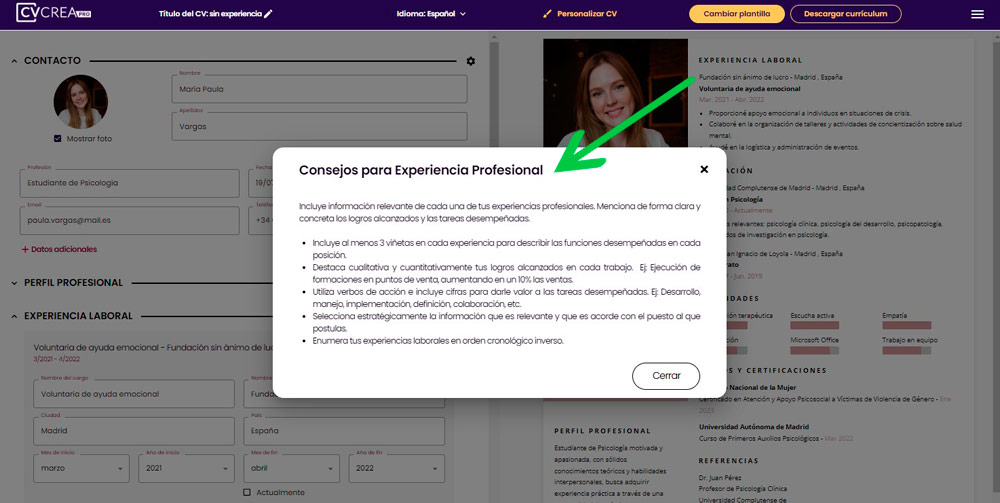Click the Descargar currículum button
Screen dimensions: 1000x503
(x=846, y=13)
